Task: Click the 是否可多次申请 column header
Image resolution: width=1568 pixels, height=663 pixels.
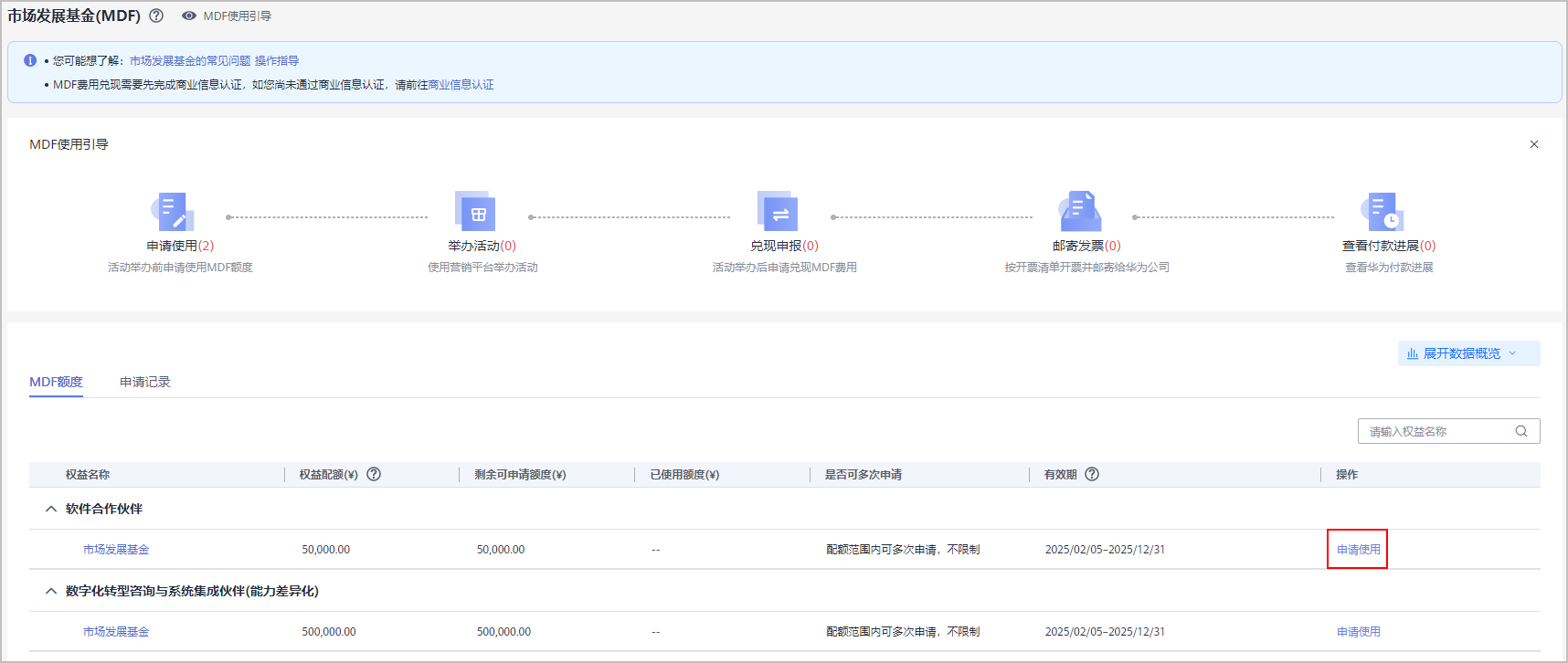Action: [863, 475]
